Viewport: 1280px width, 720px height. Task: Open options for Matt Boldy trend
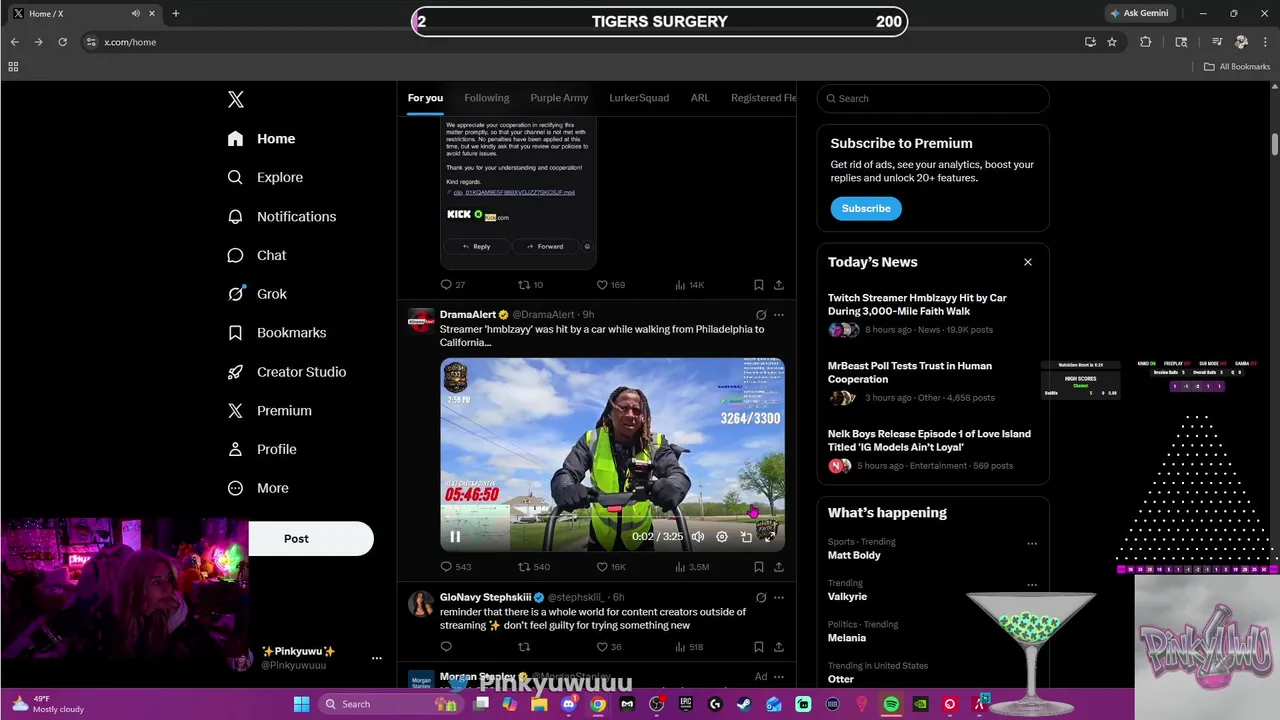pyautogui.click(x=1032, y=544)
